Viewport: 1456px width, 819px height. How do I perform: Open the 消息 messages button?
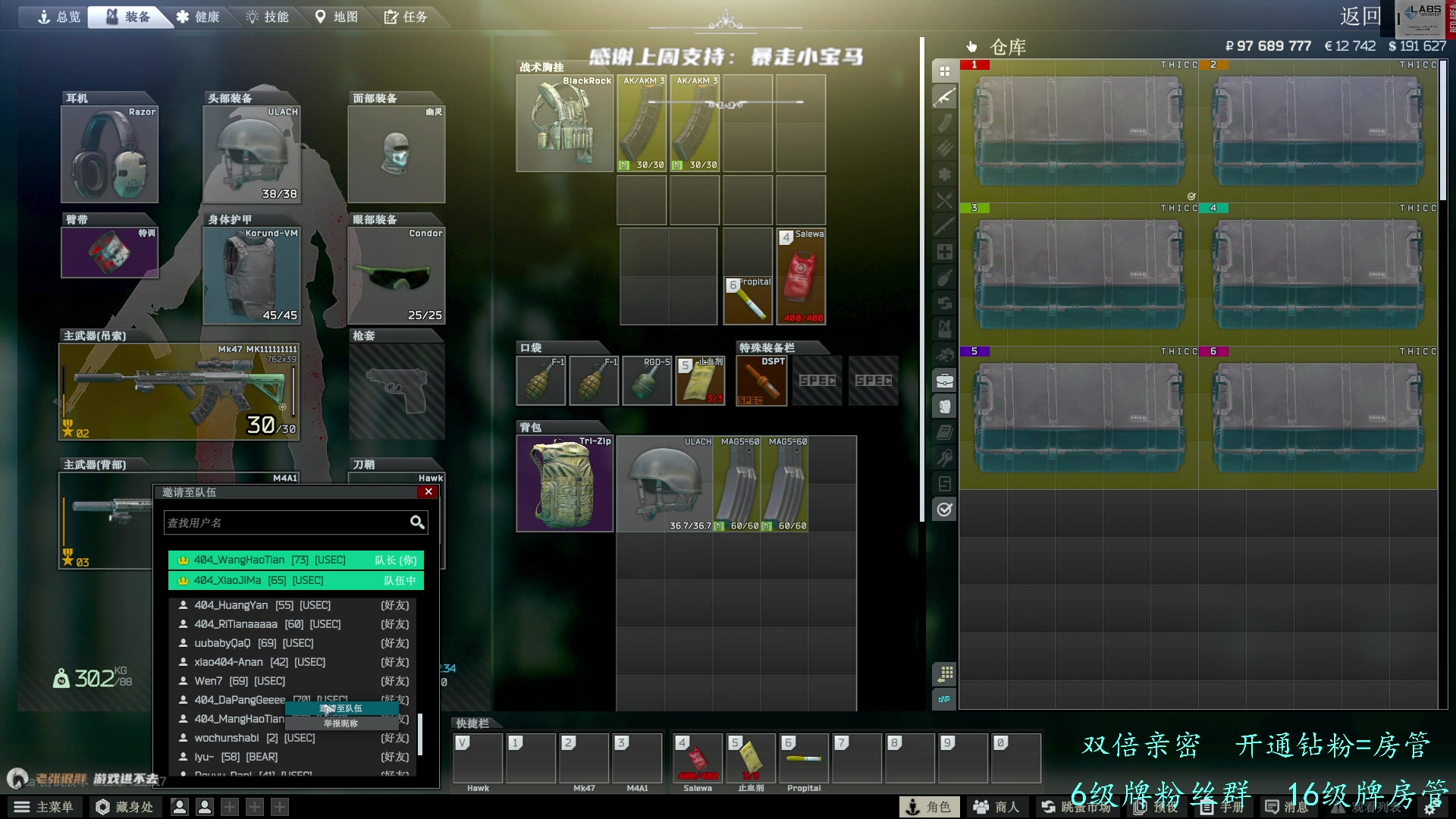pyautogui.click(x=1287, y=807)
